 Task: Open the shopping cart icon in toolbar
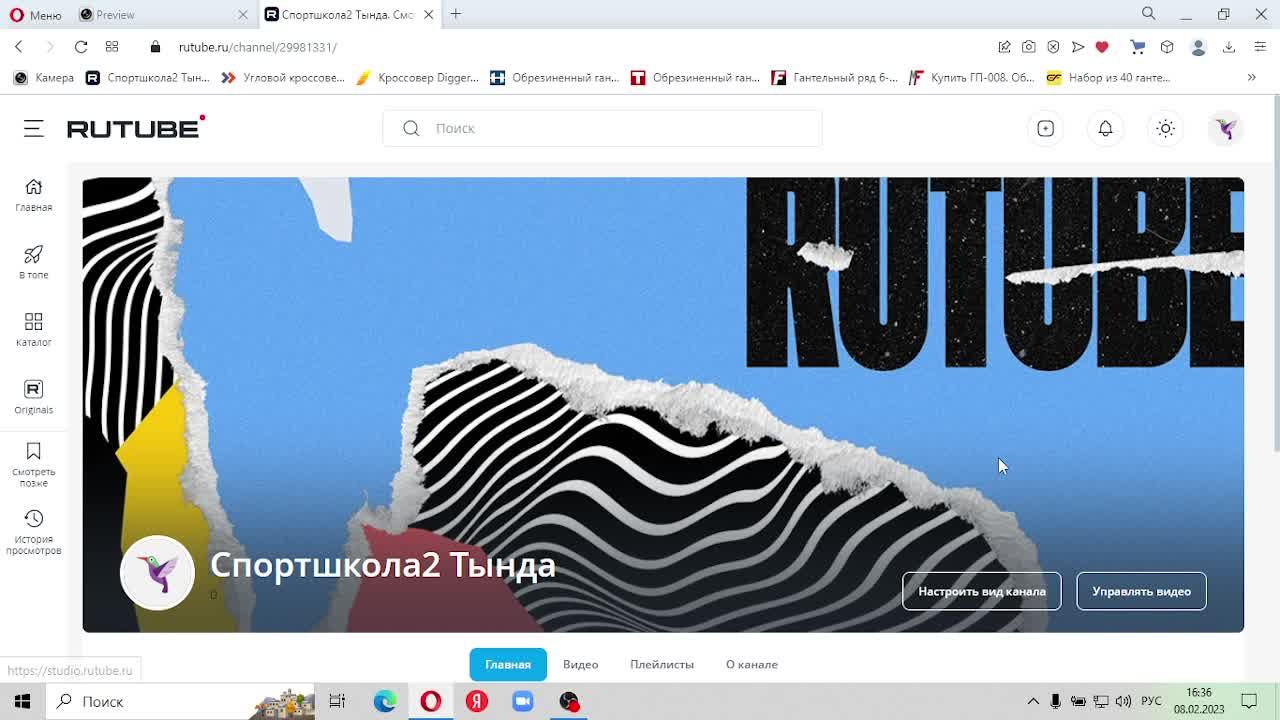pyautogui.click(x=1137, y=47)
